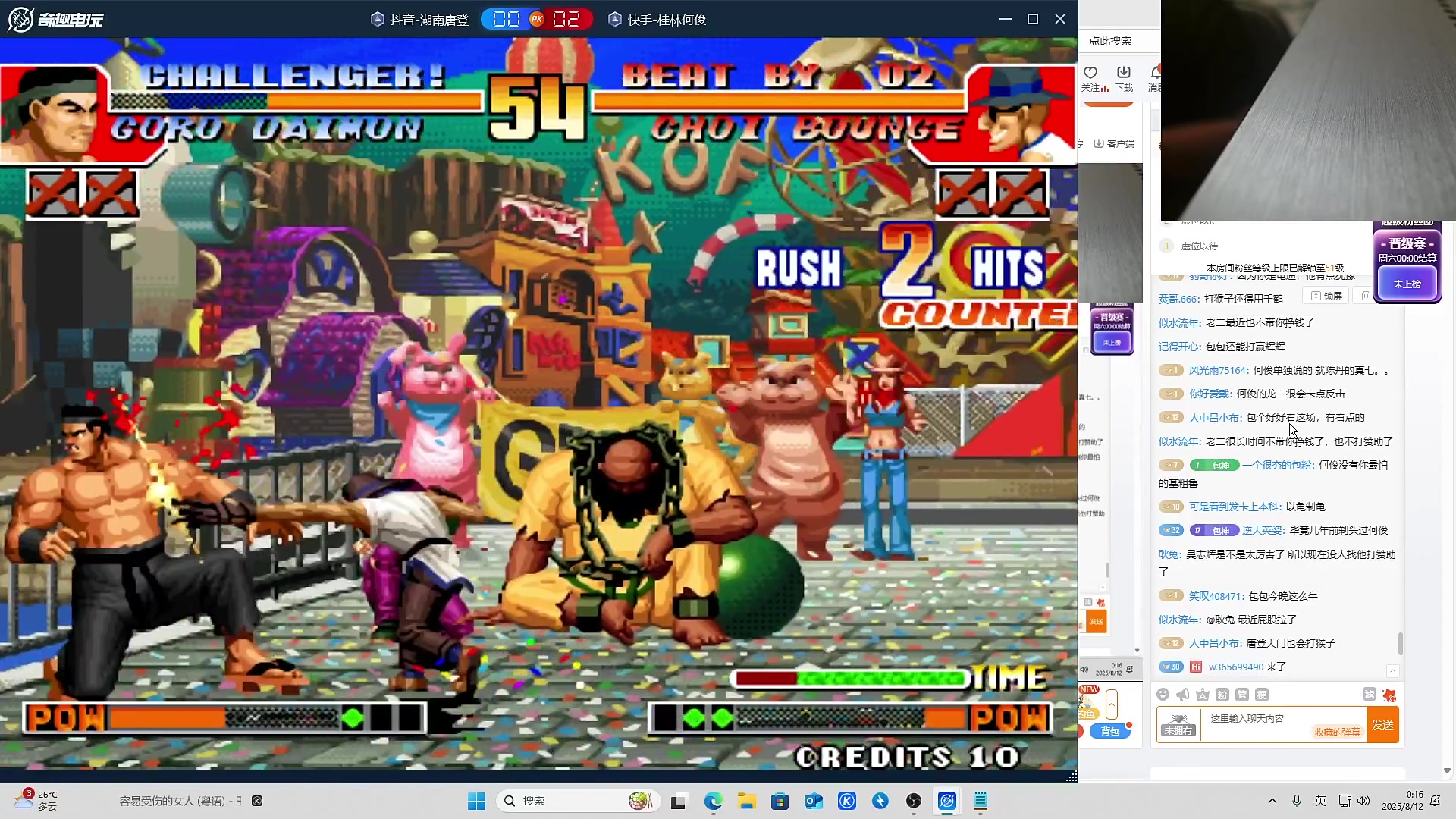Click username 风光雨75164 in chat
1456x819 pixels.
click(1218, 370)
